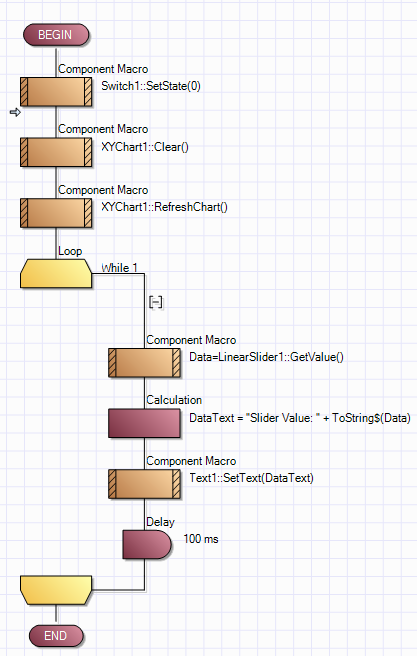This screenshot has height=656, width=417.
Task: Select the loop end block above END
Action: [x=56, y=590]
